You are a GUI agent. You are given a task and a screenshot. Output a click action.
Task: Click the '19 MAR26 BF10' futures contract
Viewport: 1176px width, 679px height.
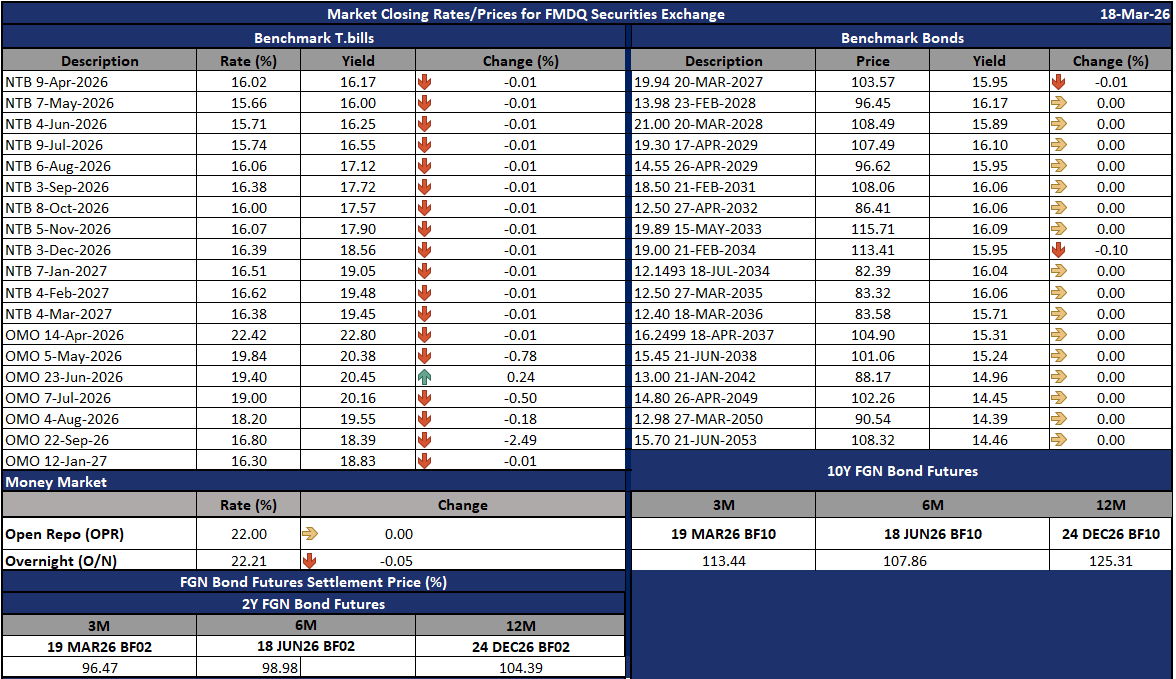click(x=723, y=533)
